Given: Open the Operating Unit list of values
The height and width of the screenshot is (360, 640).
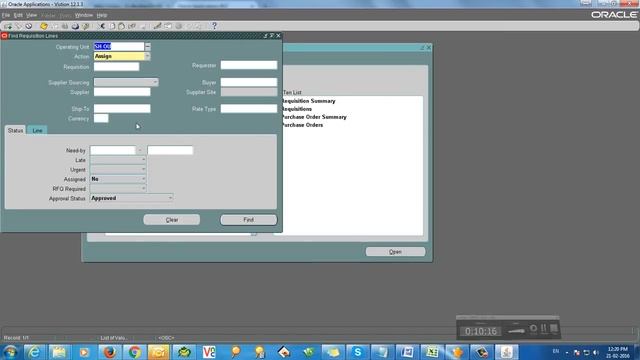Looking at the screenshot, I should tap(148, 47).
